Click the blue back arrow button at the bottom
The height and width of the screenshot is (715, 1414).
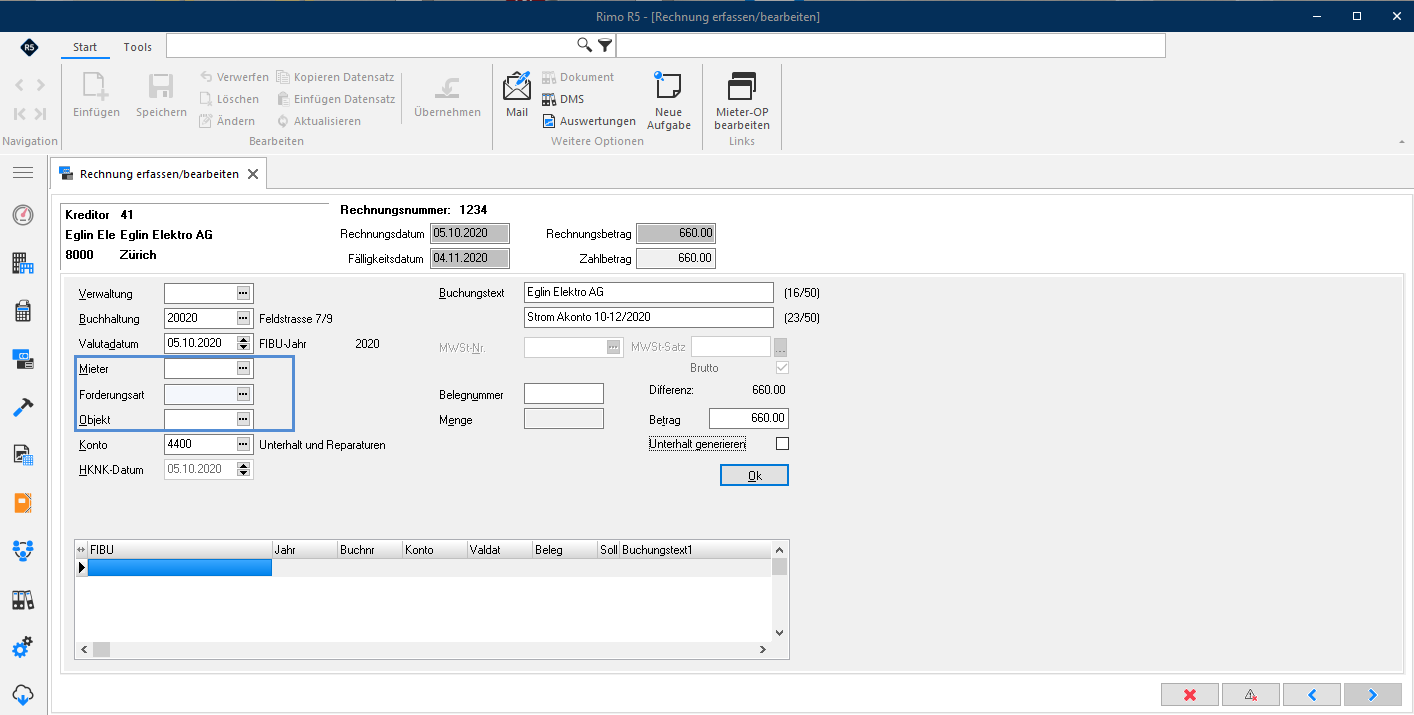[x=1312, y=695]
